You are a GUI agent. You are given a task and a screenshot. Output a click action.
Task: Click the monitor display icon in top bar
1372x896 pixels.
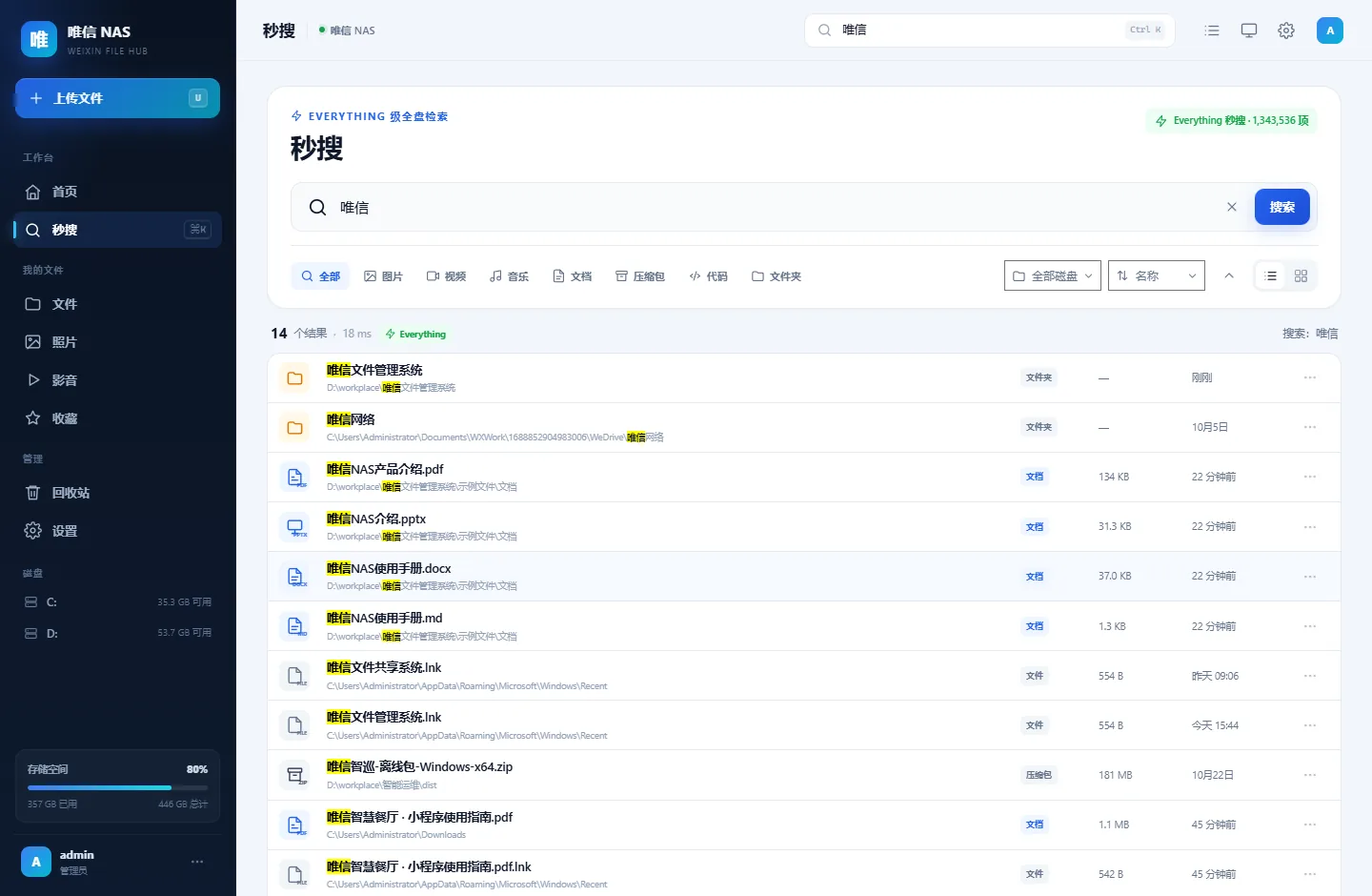click(1249, 31)
